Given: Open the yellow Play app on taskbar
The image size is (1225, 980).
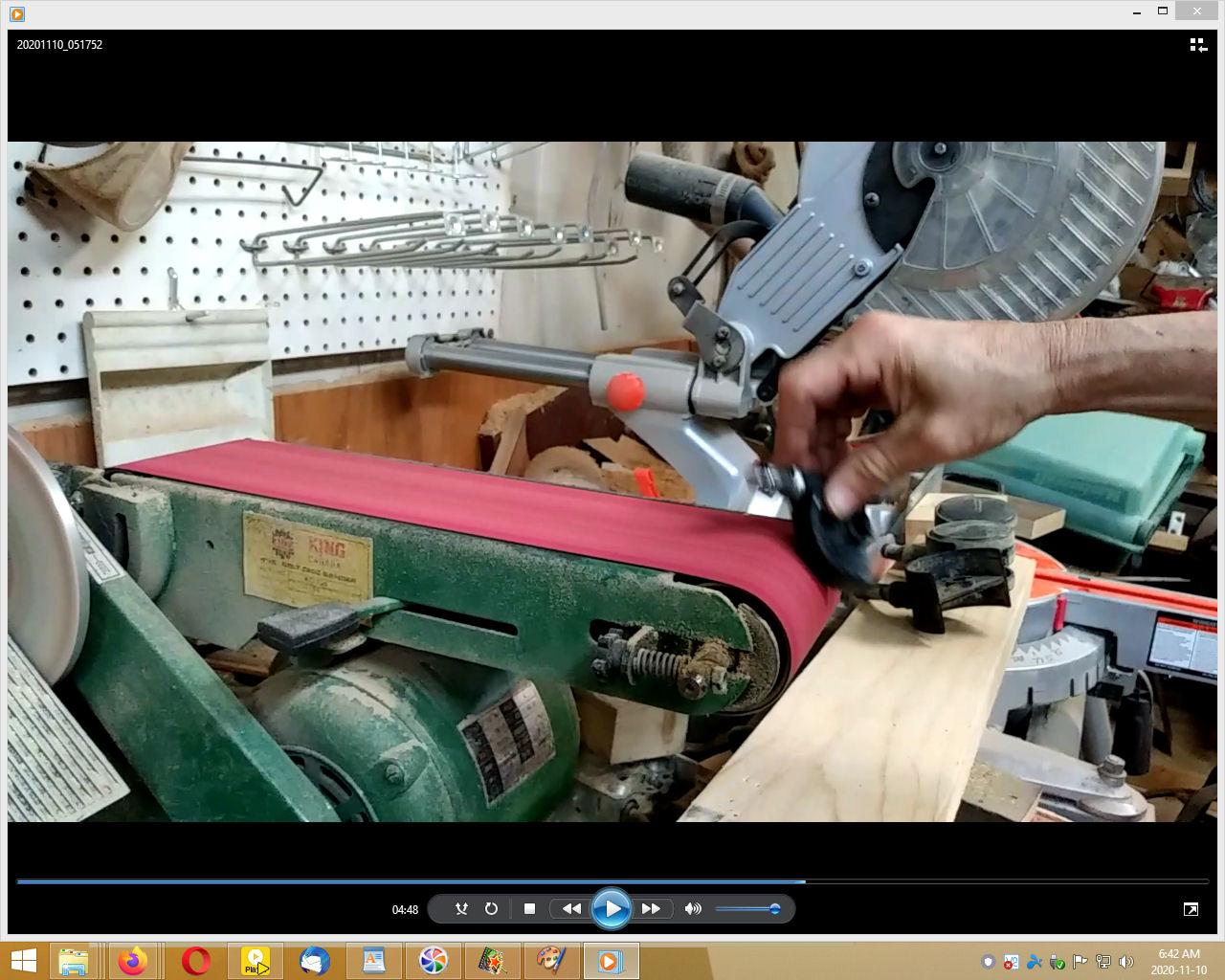Looking at the screenshot, I should 256,960.
